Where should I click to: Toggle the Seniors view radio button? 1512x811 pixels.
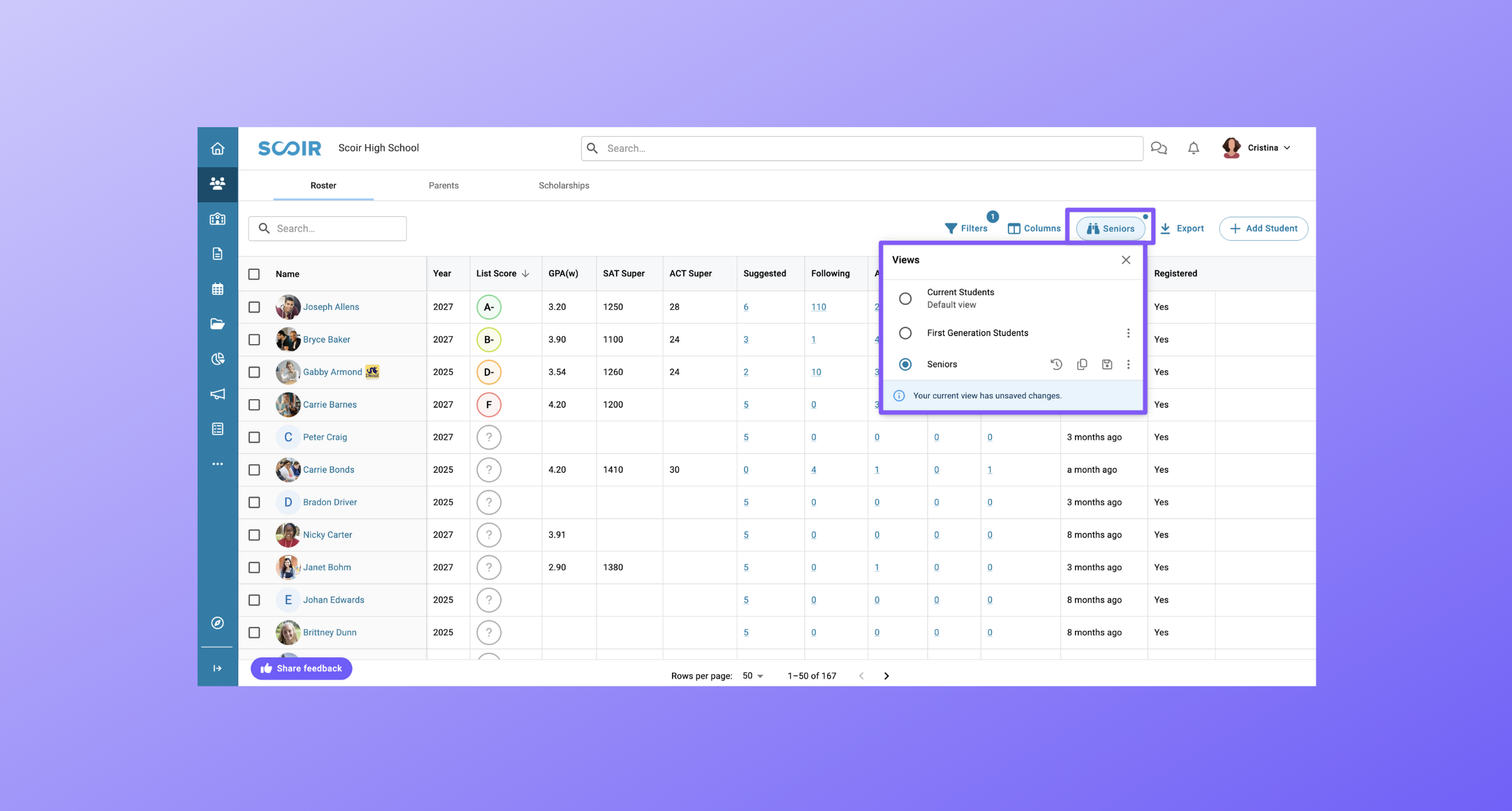pos(905,363)
